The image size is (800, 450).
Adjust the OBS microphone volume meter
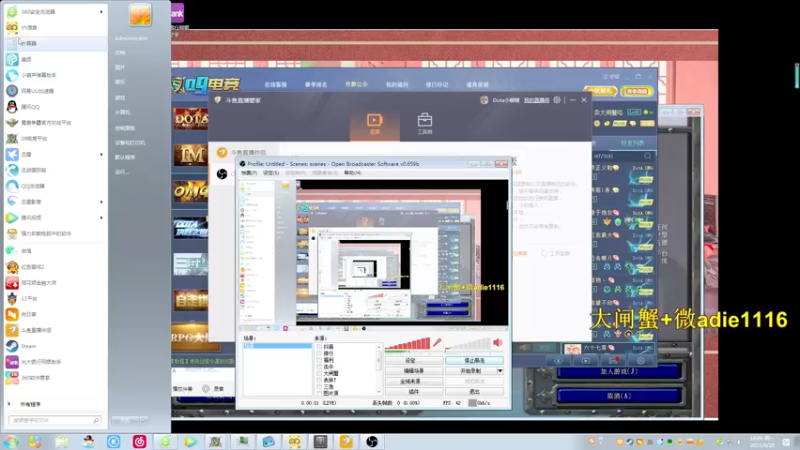click(x=407, y=343)
